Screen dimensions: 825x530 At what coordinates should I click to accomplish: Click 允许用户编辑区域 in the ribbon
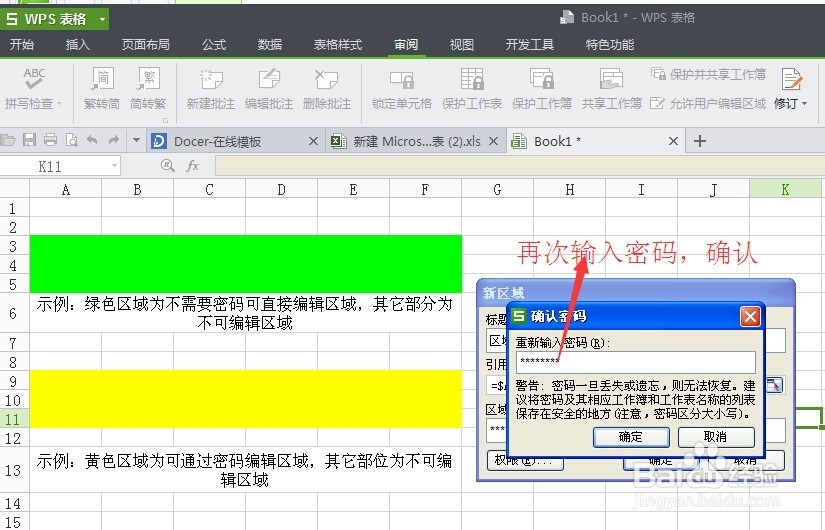pyautogui.click(x=708, y=103)
